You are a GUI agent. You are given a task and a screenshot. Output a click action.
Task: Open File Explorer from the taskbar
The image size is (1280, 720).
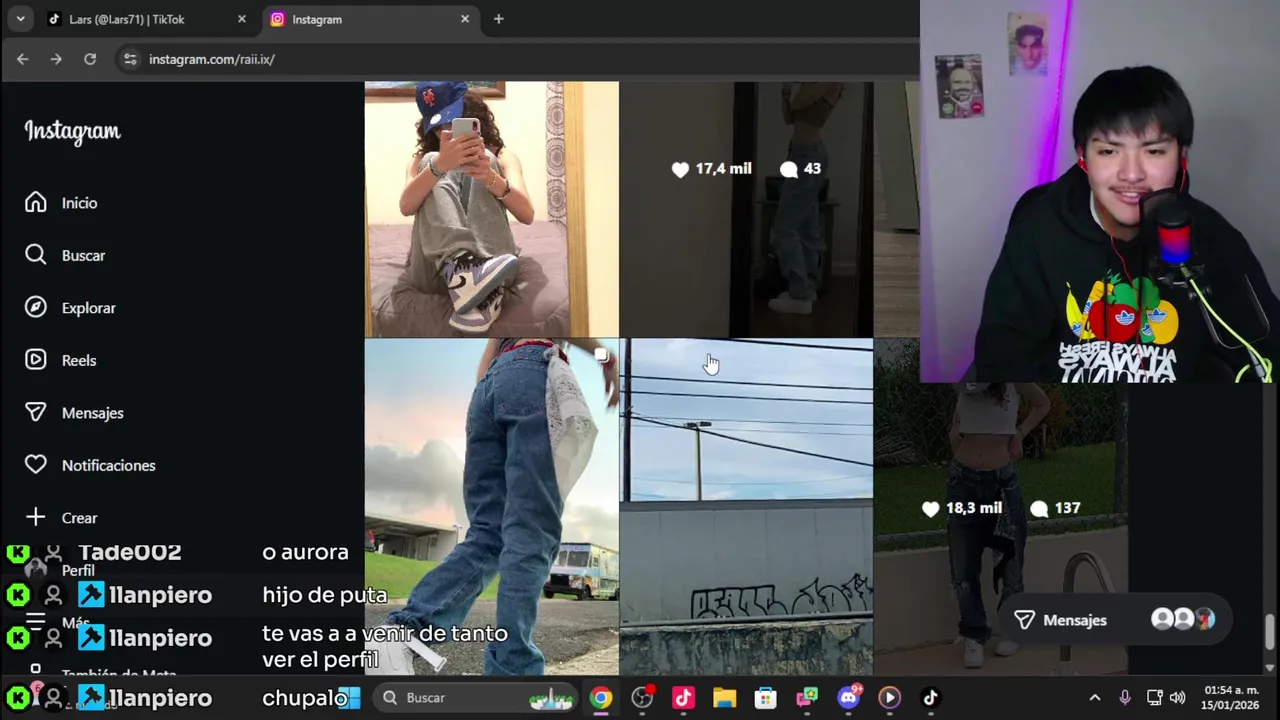pyautogui.click(x=724, y=698)
